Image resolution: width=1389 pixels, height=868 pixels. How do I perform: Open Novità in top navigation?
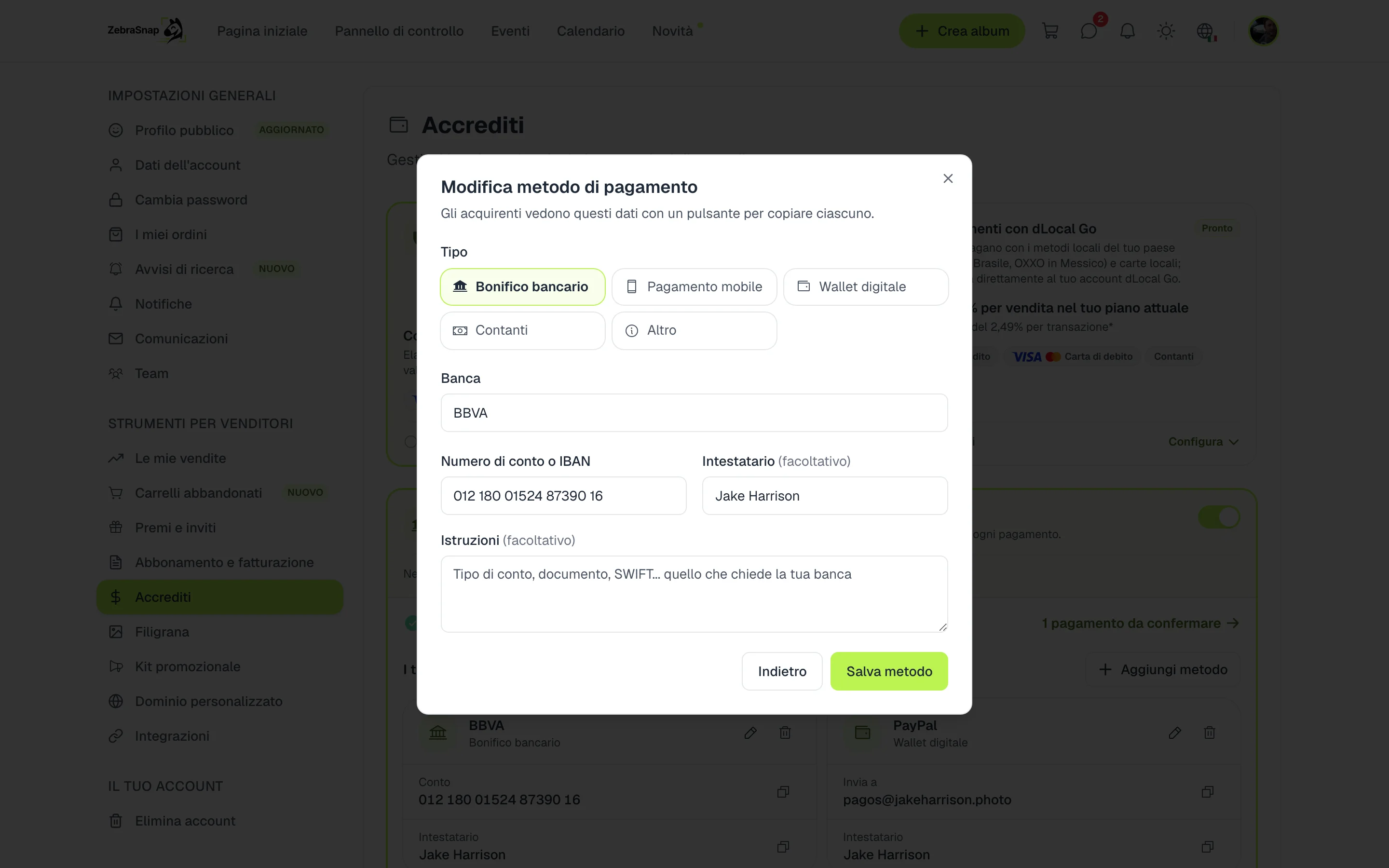coord(673,31)
